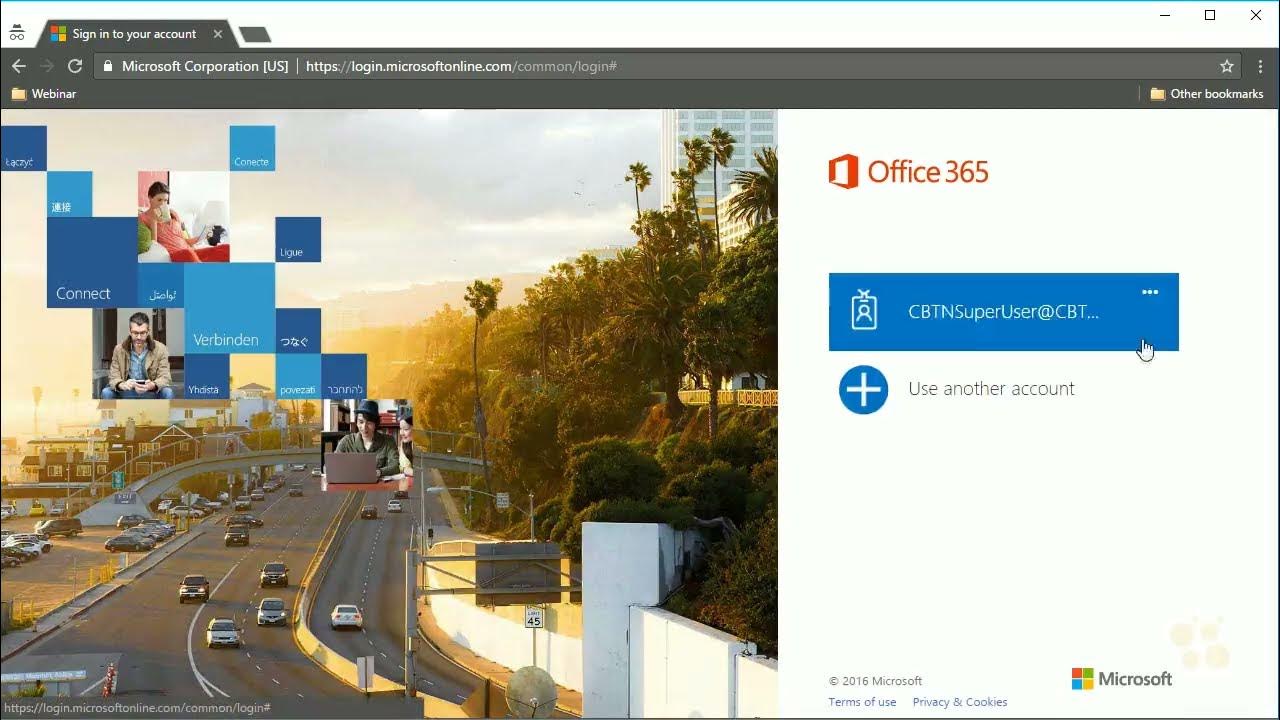Image resolution: width=1280 pixels, height=720 pixels.
Task: Bookmark this page with the star icon
Action: (x=1227, y=66)
